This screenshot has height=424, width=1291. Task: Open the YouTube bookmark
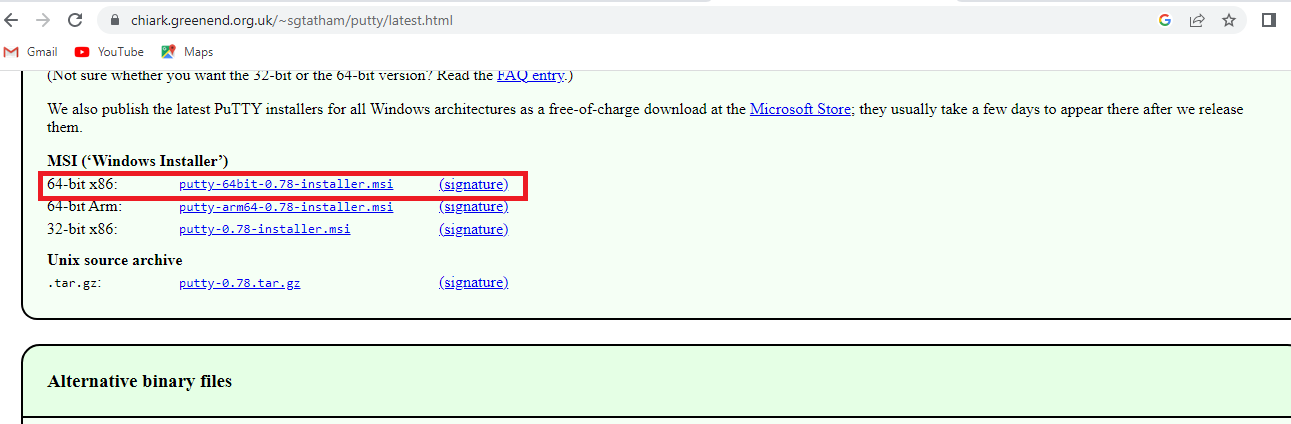point(110,52)
